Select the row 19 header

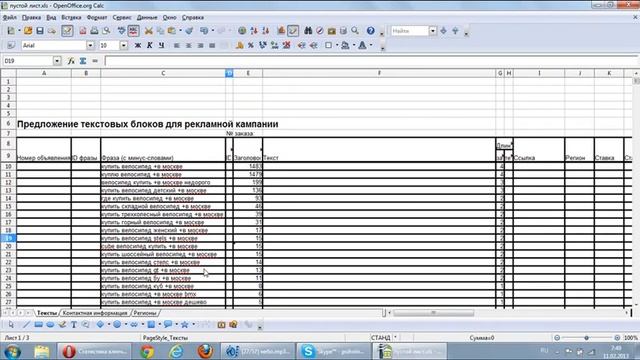8,238
